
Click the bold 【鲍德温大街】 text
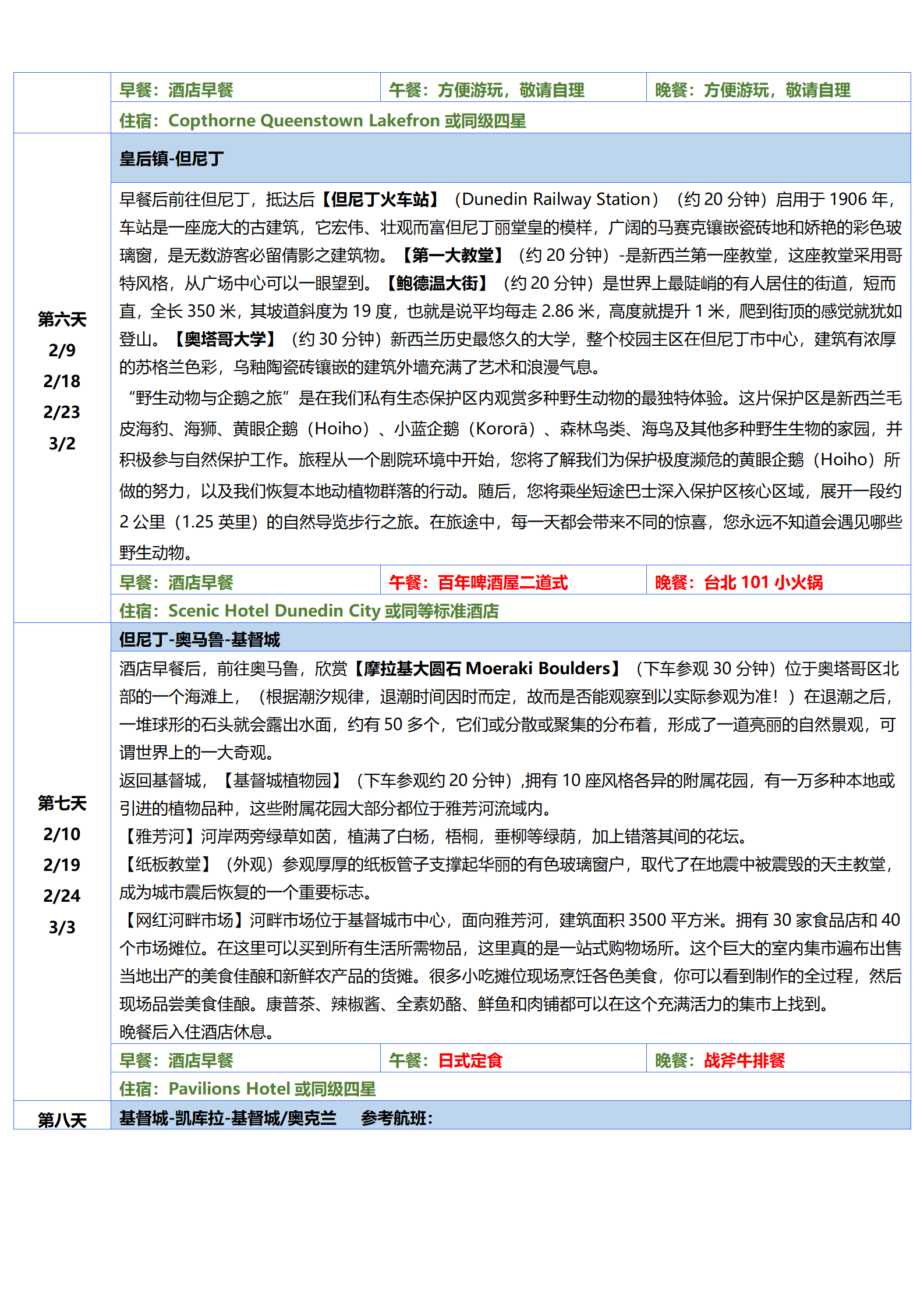437,283
